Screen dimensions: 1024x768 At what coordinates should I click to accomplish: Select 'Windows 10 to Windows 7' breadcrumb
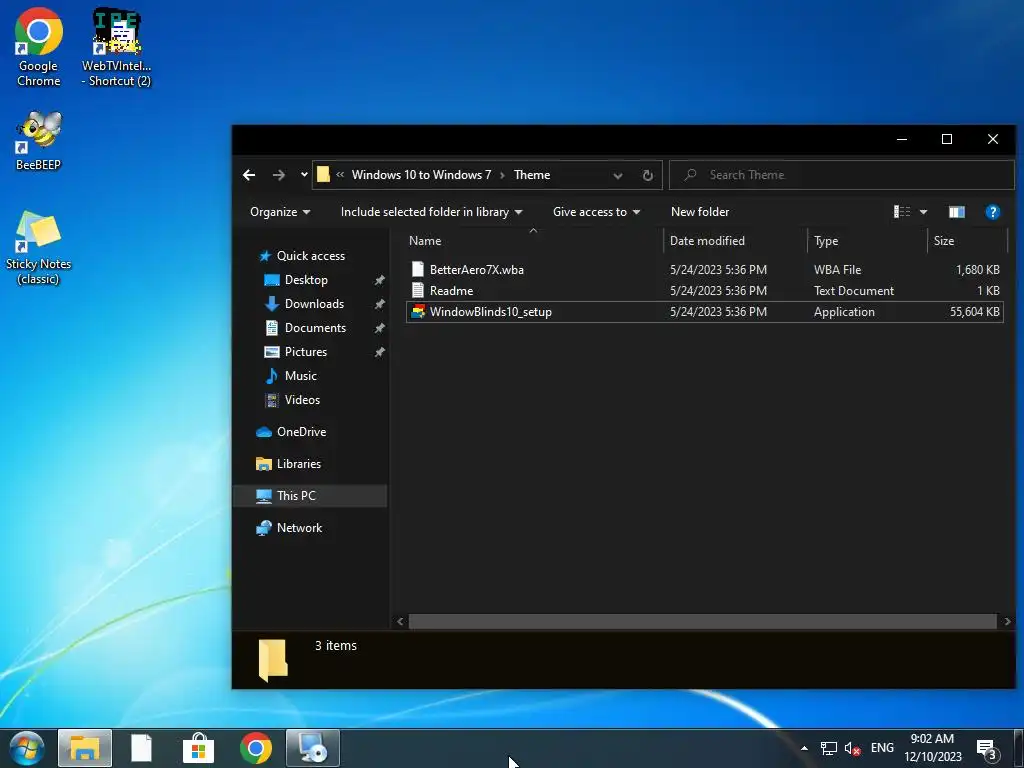[x=421, y=175]
